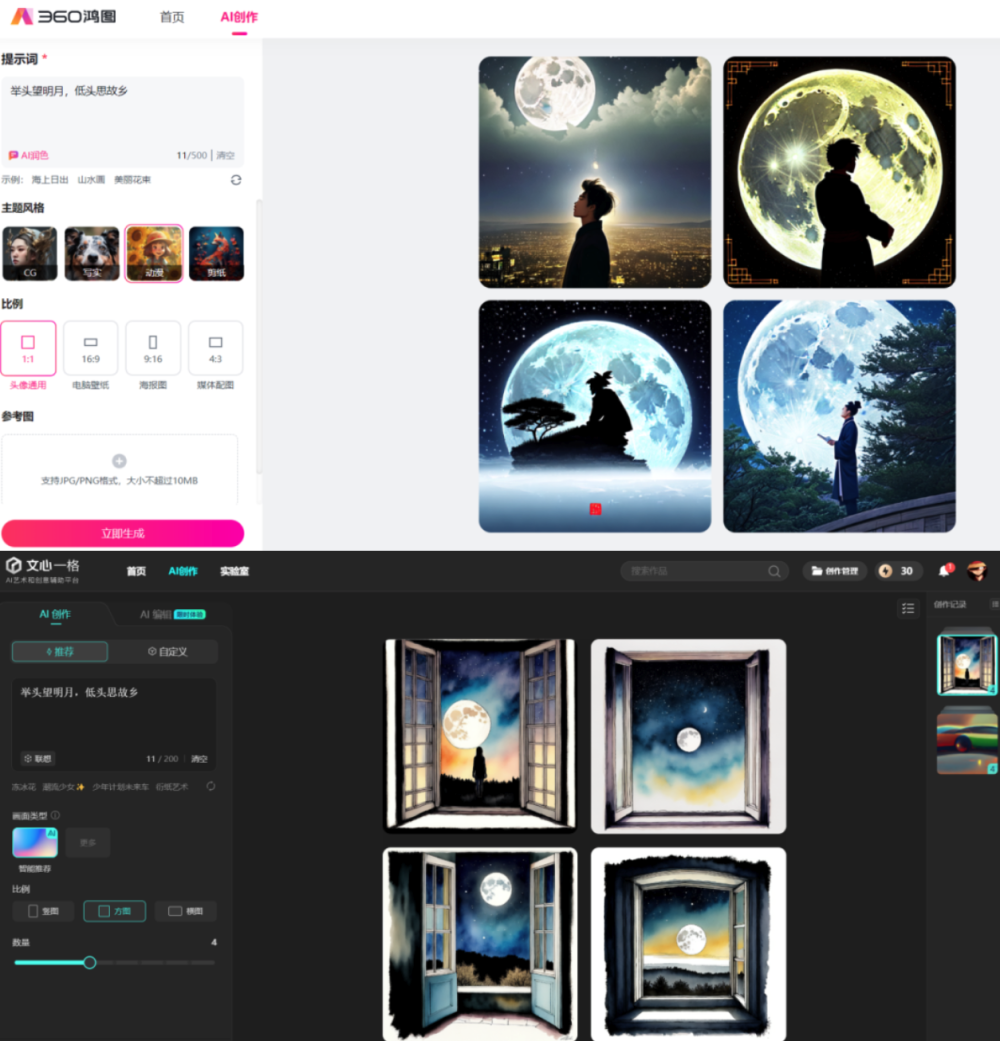Open 创作管理 folder button
This screenshot has width=1000, height=1041.
(835, 571)
